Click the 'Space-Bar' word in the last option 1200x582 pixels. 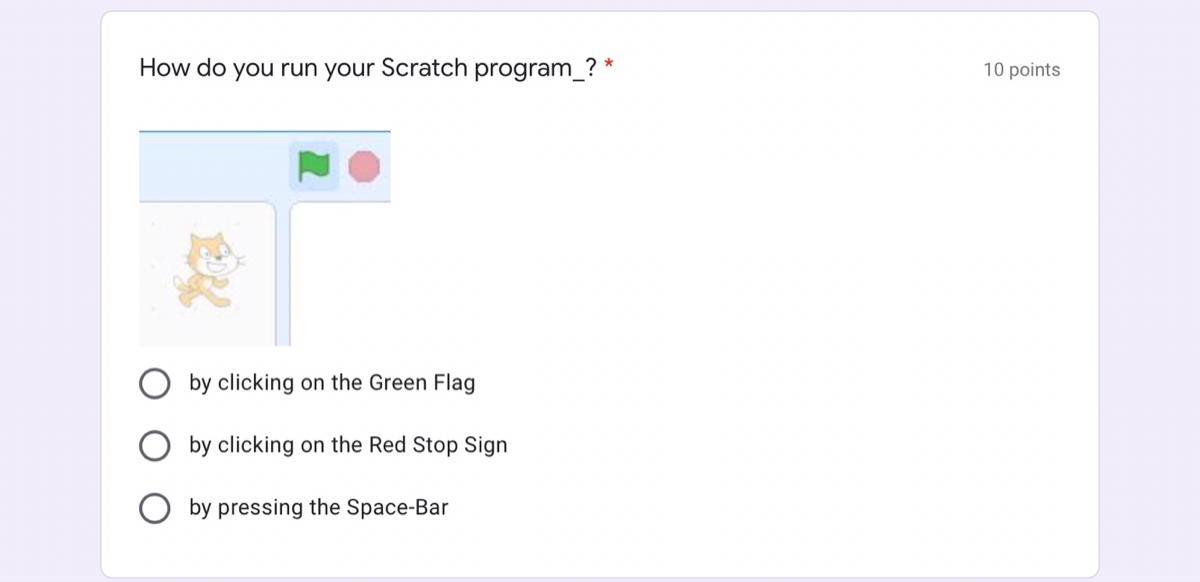coord(397,508)
